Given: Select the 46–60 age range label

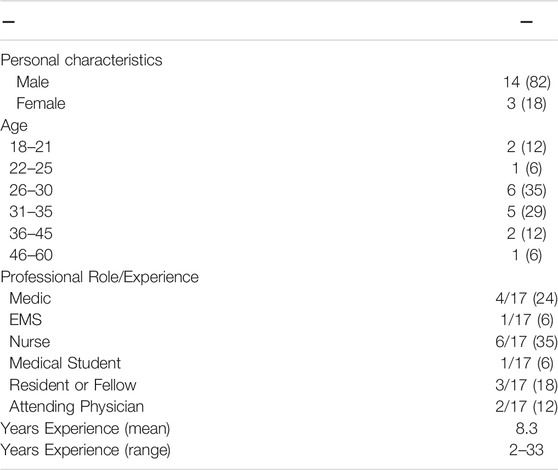Looking at the screenshot, I should pos(31,255).
